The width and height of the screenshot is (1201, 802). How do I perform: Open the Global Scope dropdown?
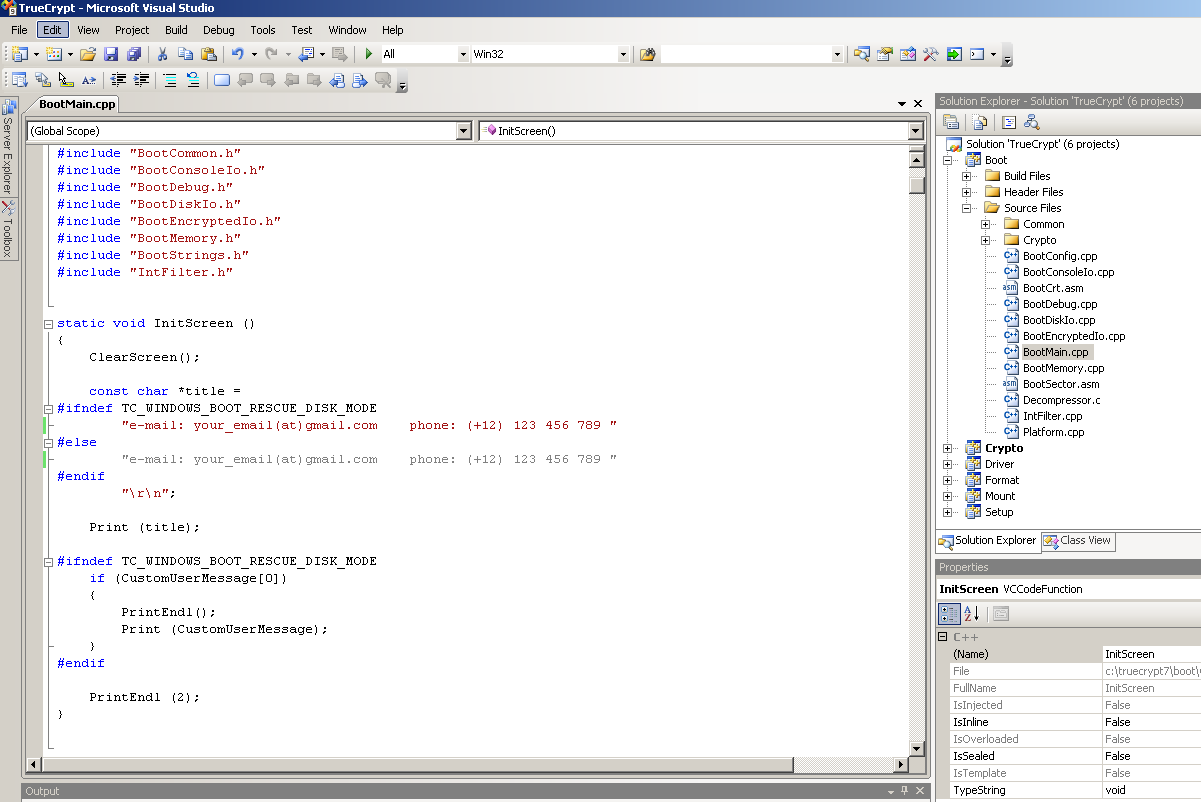pos(463,131)
